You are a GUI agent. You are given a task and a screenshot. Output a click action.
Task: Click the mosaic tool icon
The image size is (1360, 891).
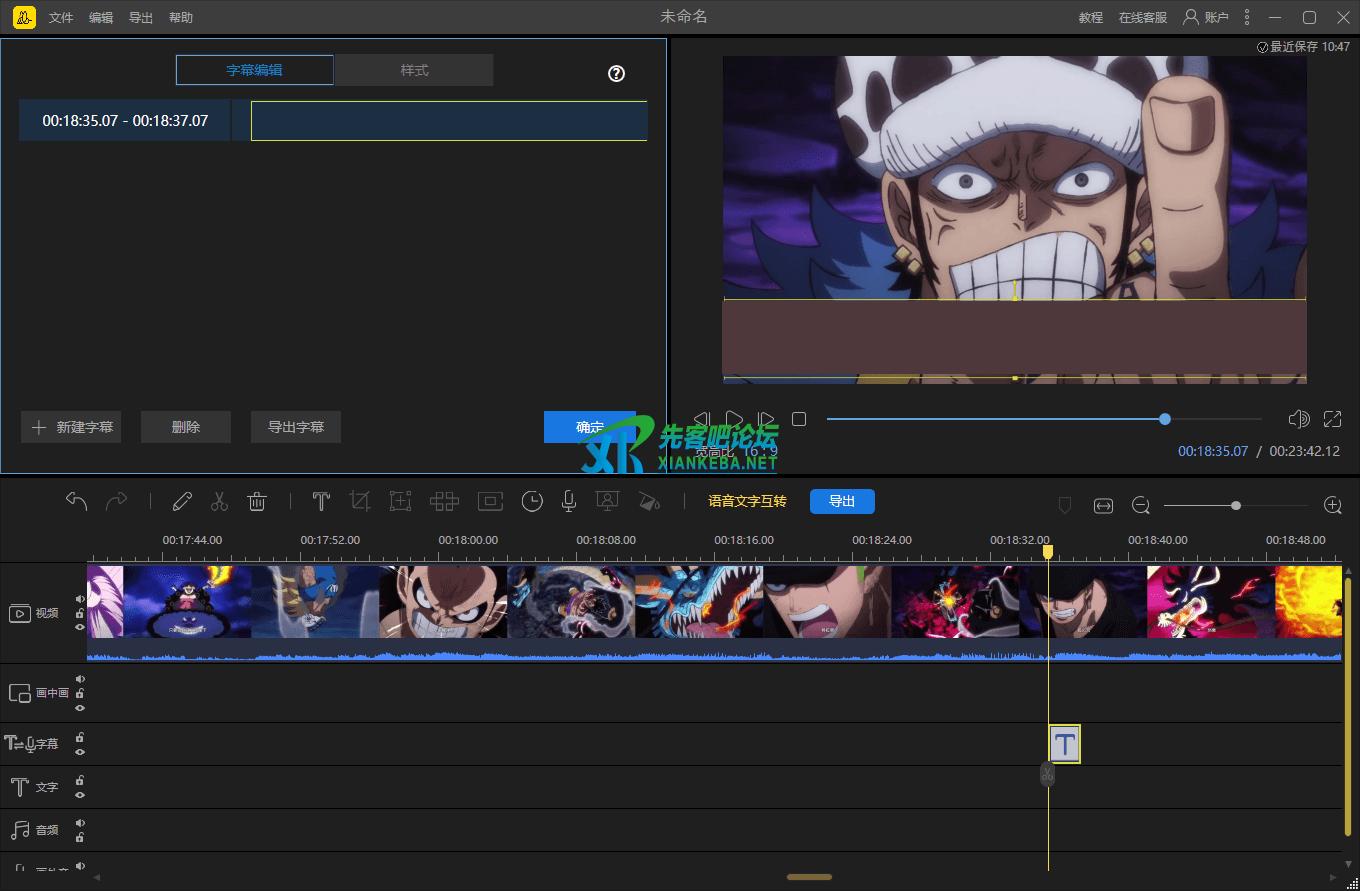[x=444, y=502]
